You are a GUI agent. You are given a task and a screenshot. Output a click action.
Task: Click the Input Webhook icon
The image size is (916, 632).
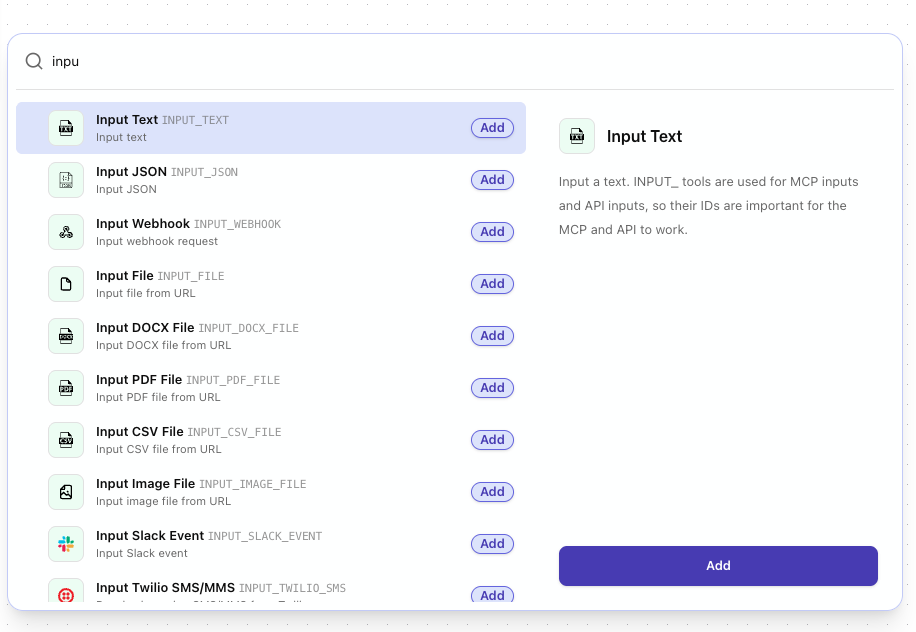[x=66, y=232]
